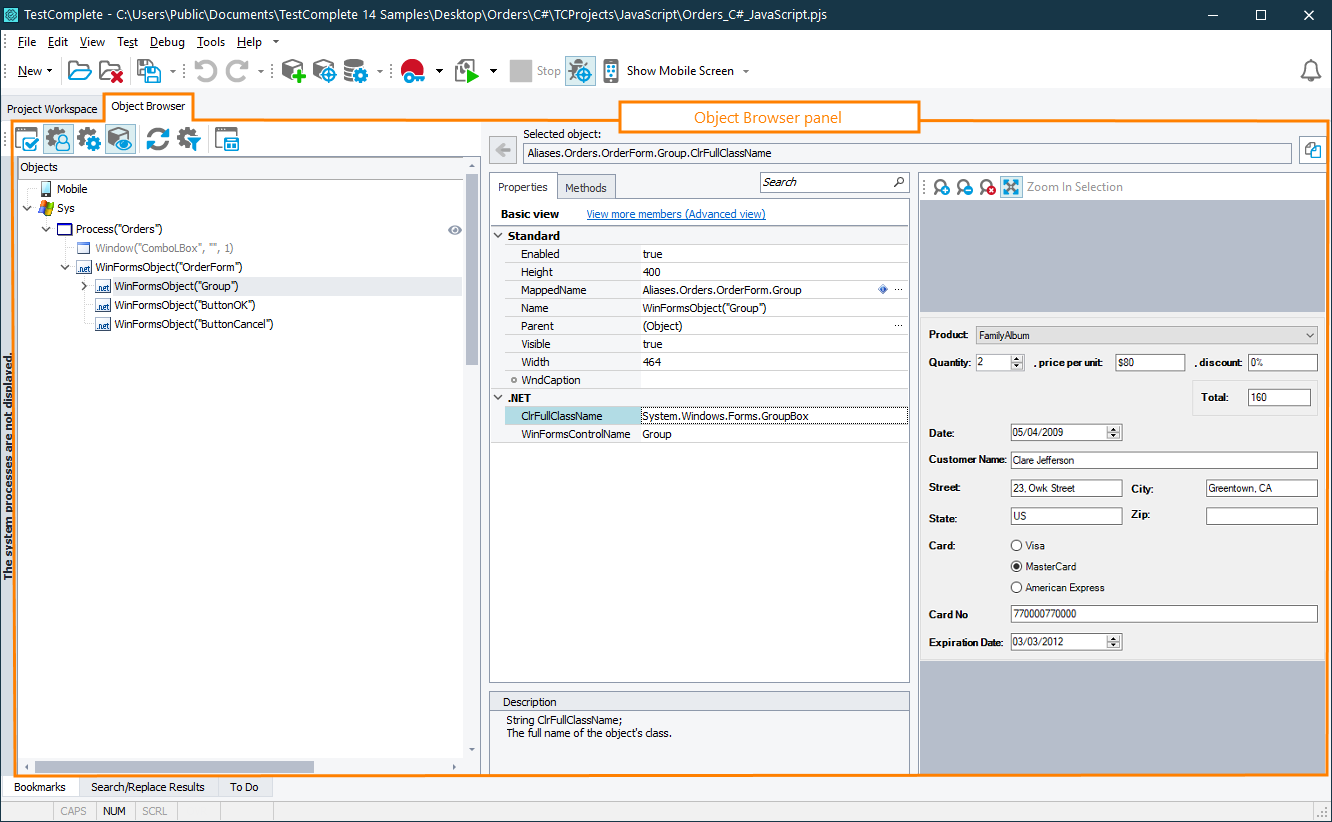Open the Show Mobile Screen dropdown arrow
Image resolution: width=1332 pixels, height=822 pixels.
746,71
